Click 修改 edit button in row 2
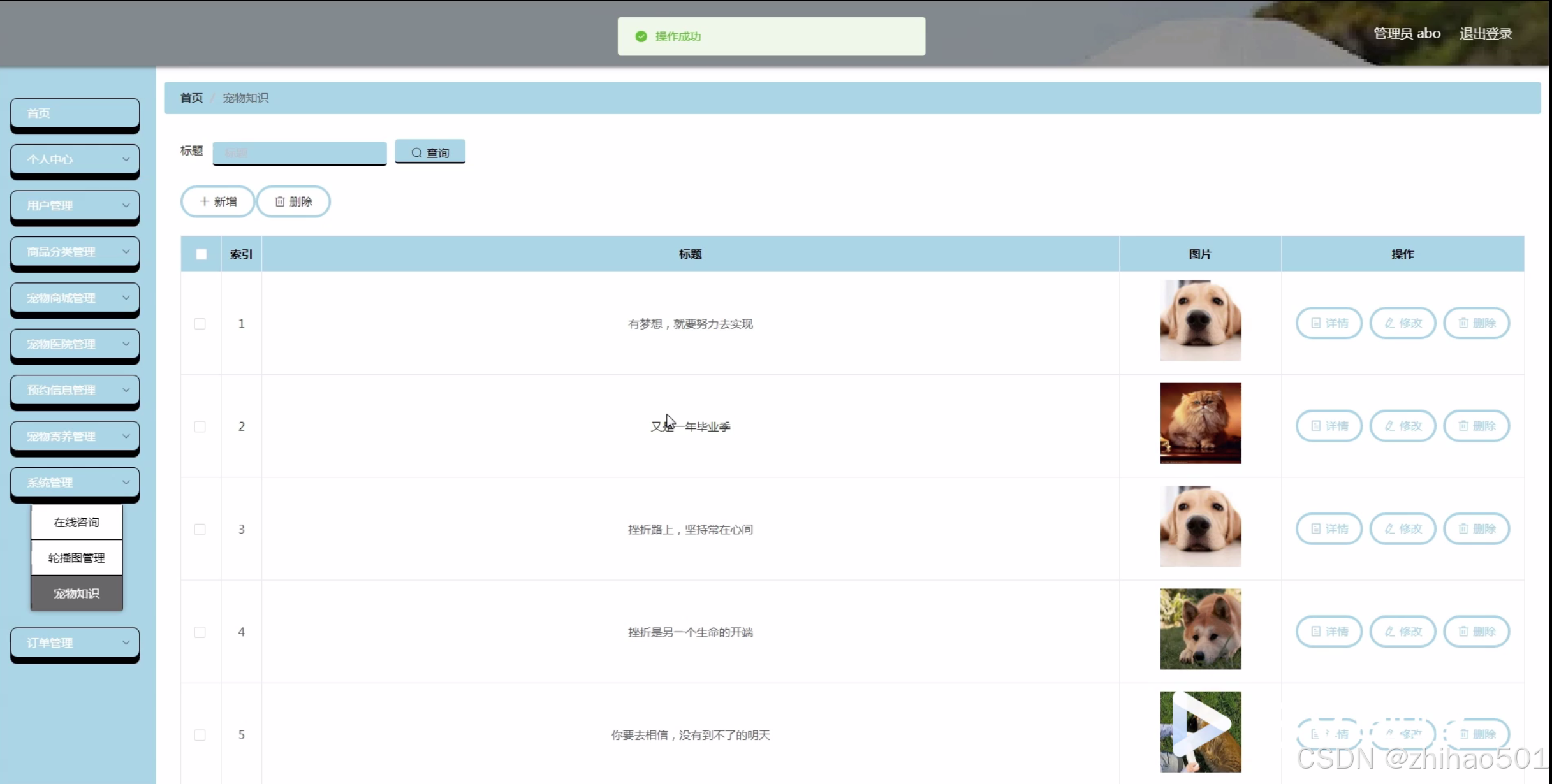Screen dimensions: 1552x784 point(1402,426)
